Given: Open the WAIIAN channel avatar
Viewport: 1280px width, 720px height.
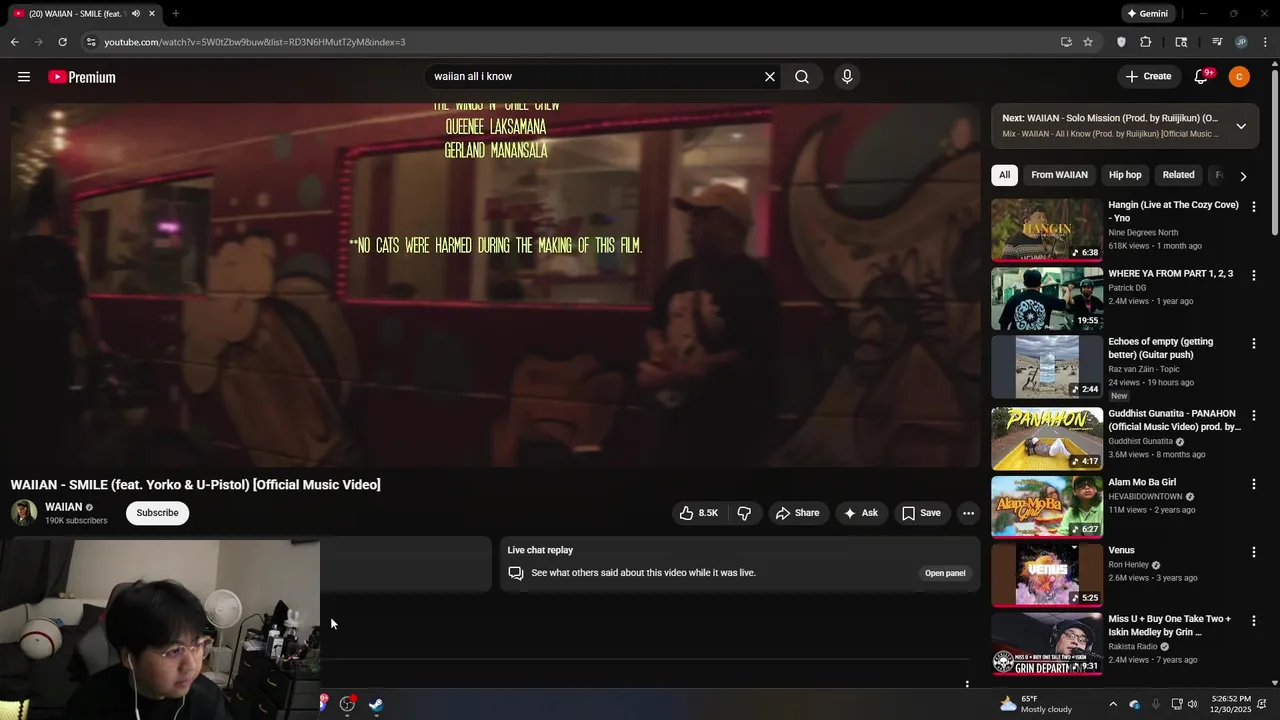Looking at the screenshot, I should (x=24, y=513).
